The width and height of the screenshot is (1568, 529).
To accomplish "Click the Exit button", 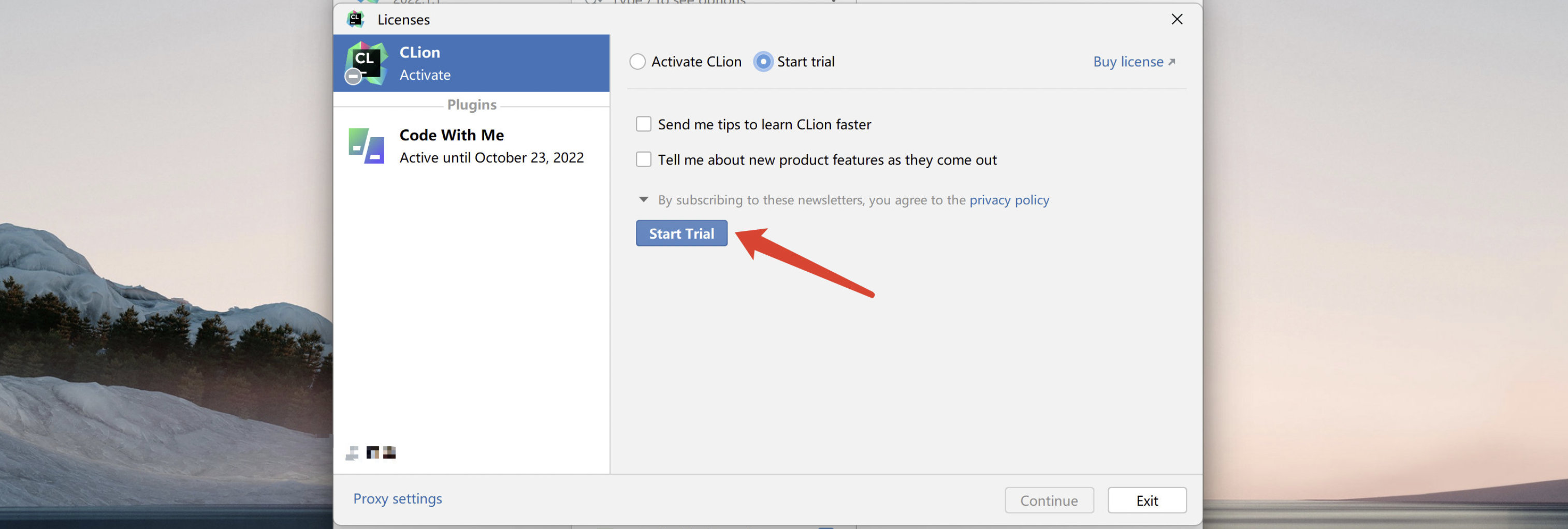I will point(1147,501).
